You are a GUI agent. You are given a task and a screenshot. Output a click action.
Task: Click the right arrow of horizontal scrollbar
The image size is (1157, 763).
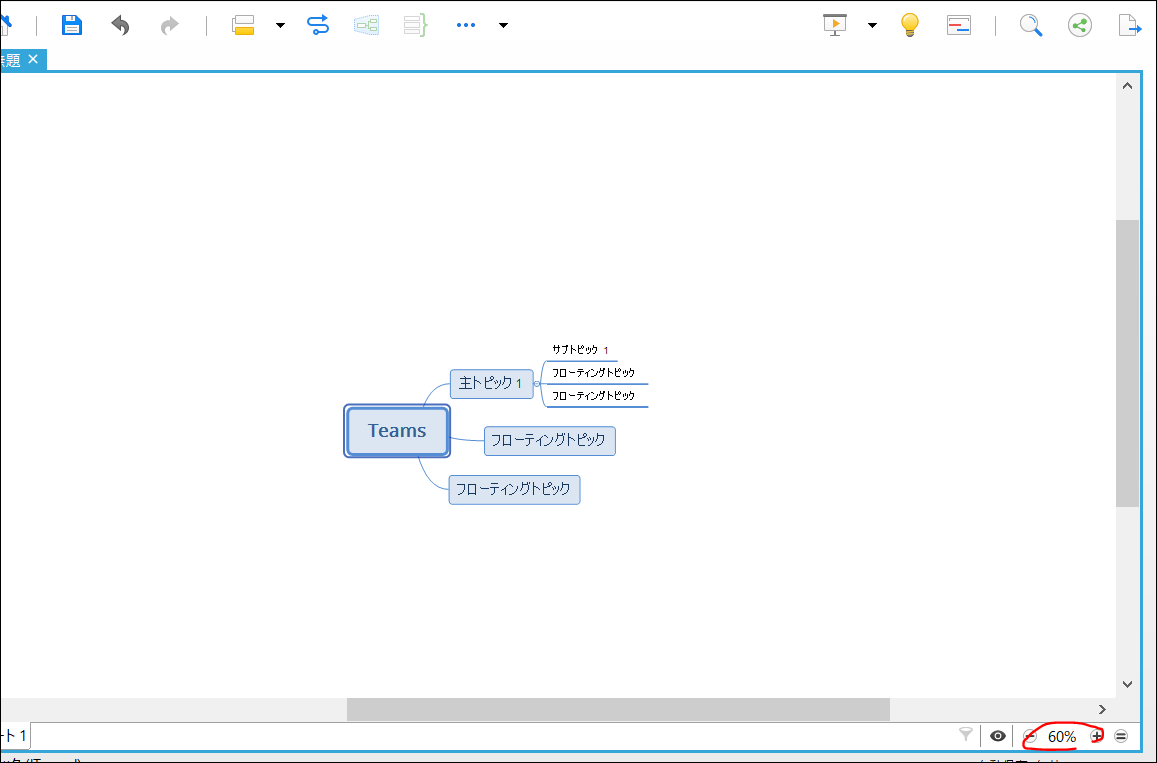point(1102,709)
